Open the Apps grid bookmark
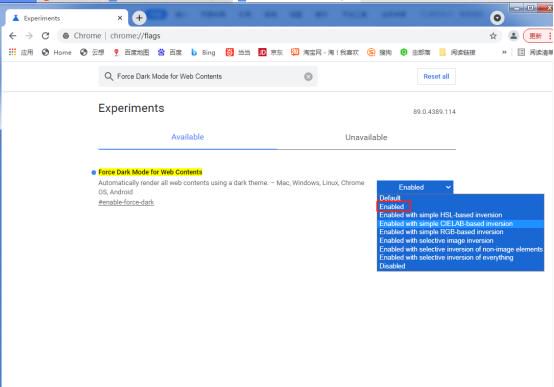 [x=21, y=52]
